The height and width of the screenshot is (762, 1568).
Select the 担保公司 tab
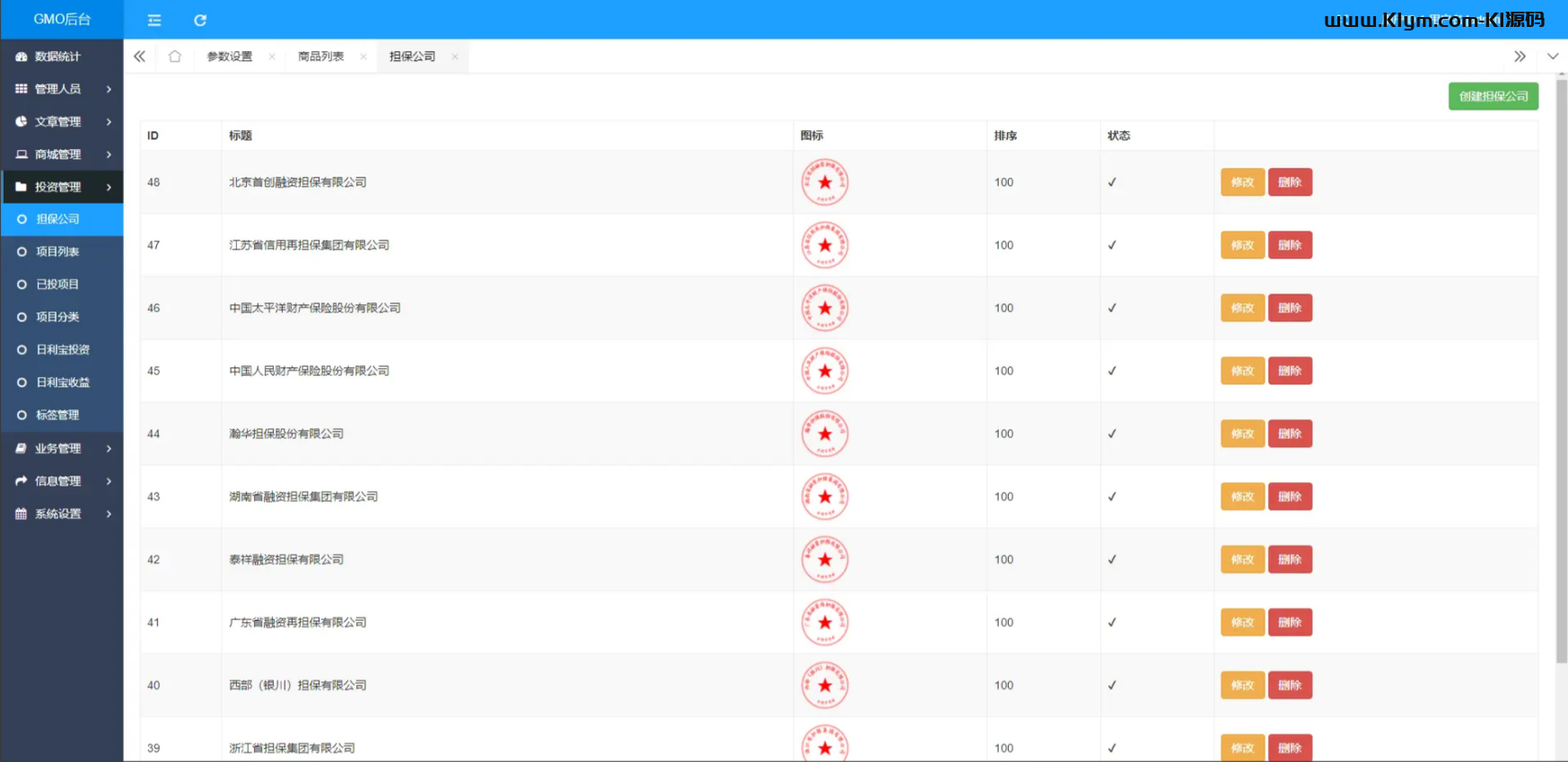(413, 57)
